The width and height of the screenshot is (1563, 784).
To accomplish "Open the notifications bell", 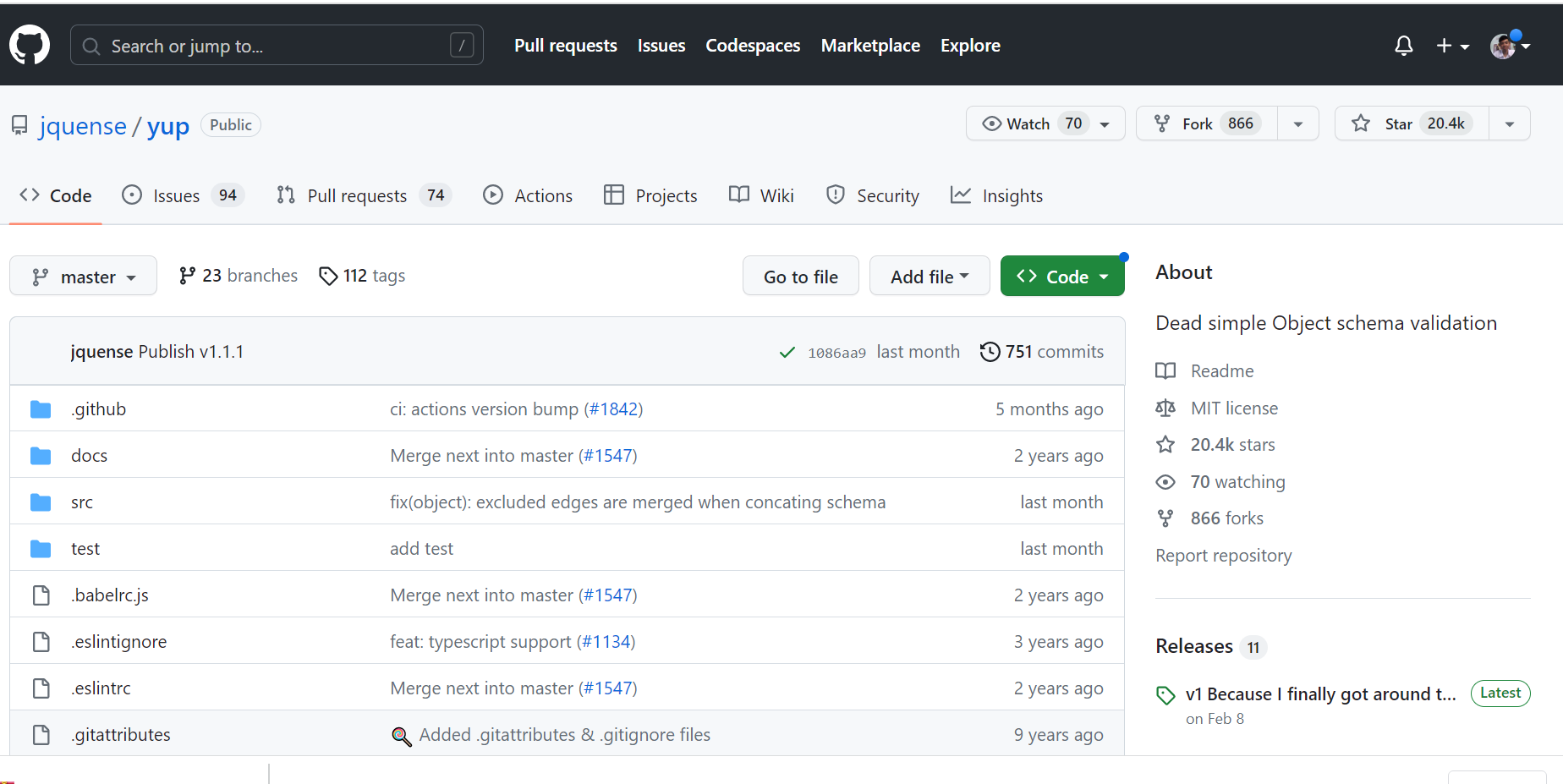I will 1403,46.
